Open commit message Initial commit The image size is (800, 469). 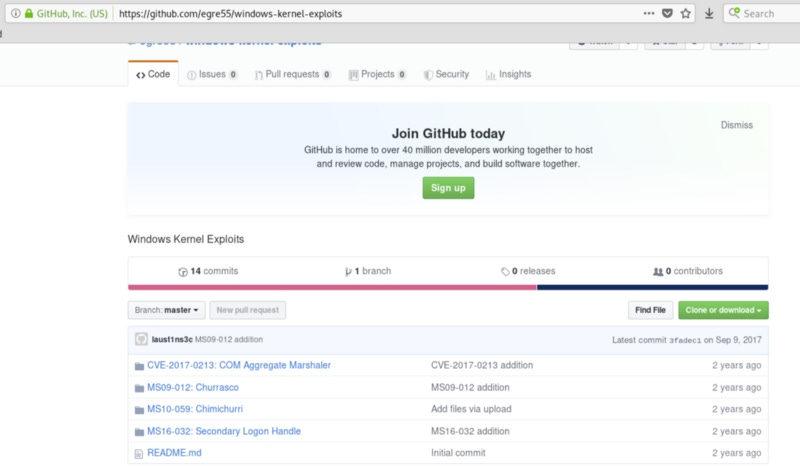point(458,453)
